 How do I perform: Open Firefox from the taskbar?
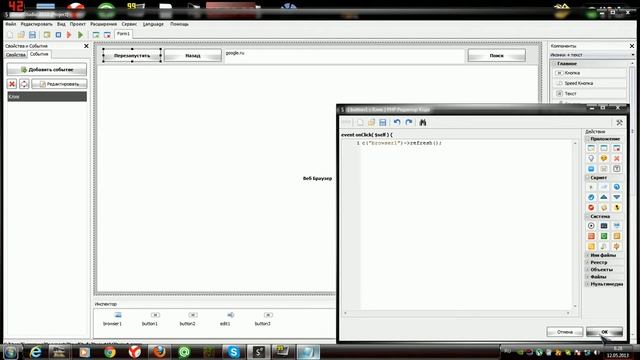coord(159,352)
